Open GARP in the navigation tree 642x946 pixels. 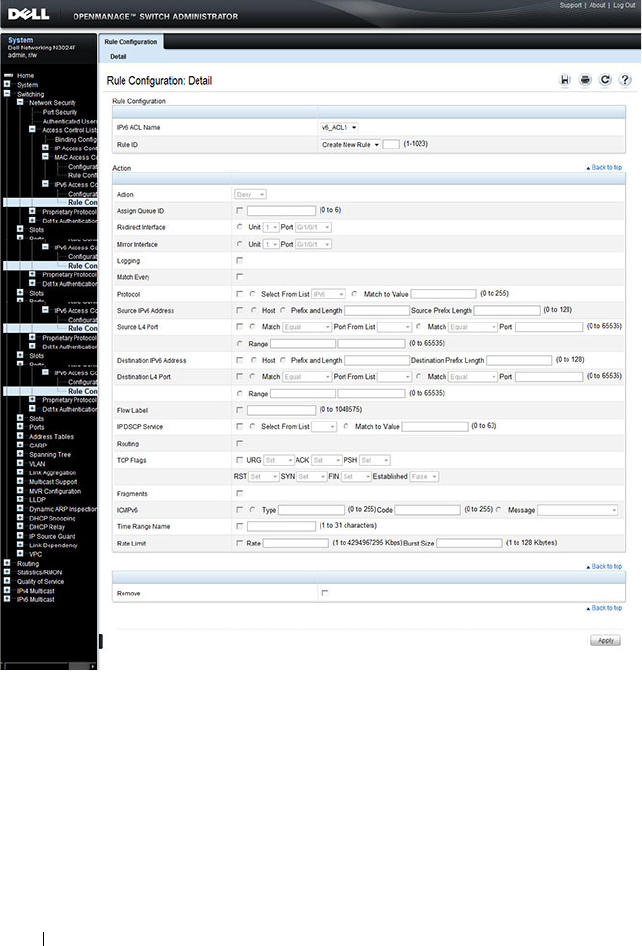pos(38,445)
